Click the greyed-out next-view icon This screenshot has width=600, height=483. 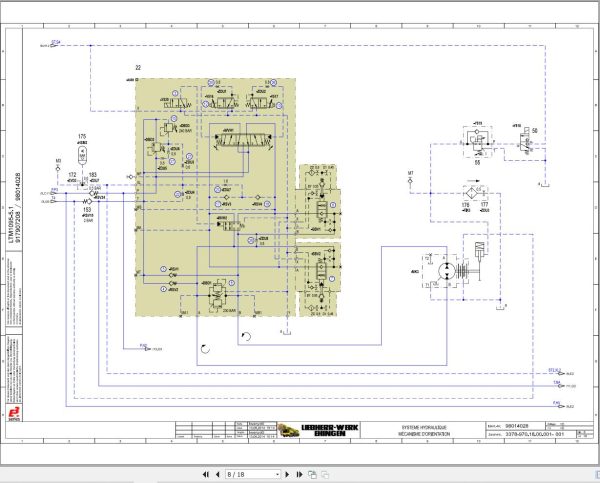325,475
